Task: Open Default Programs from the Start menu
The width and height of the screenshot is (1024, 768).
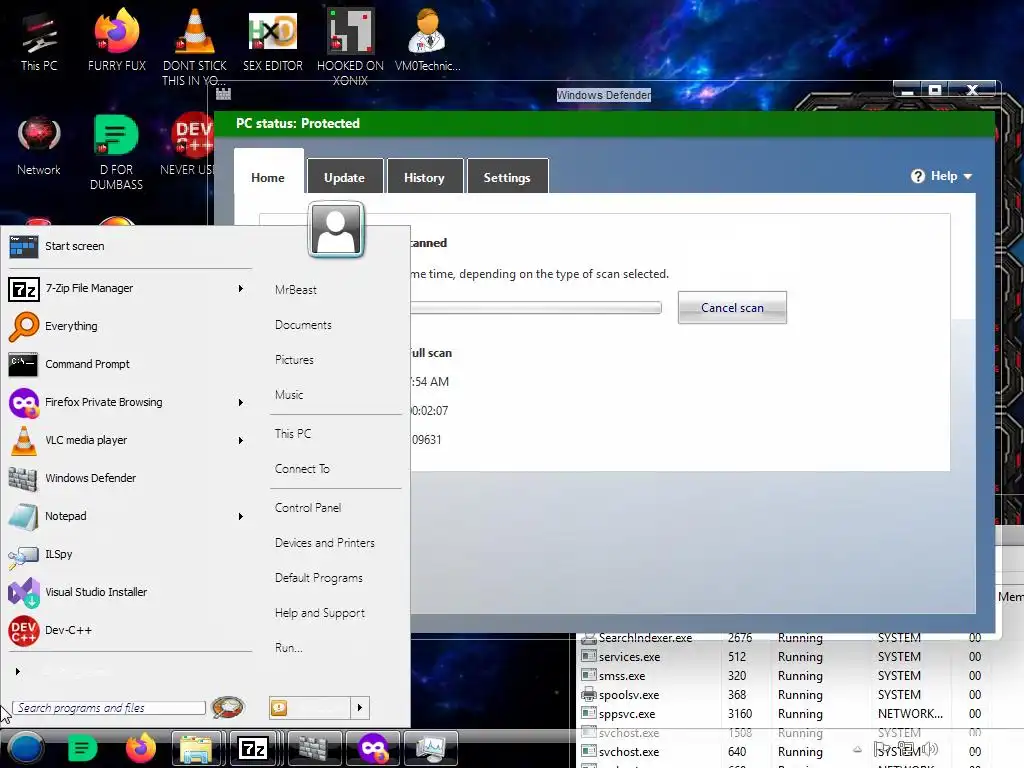Action: pos(318,578)
